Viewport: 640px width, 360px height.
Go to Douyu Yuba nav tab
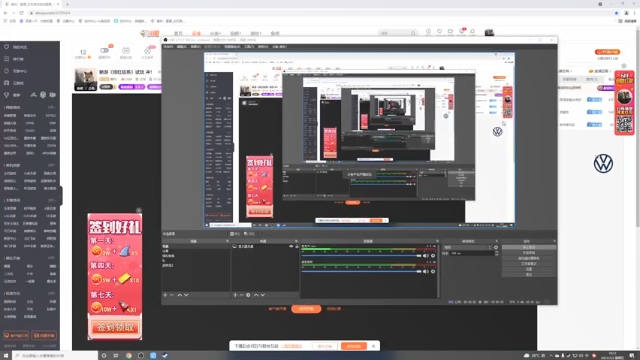(275, 33)
